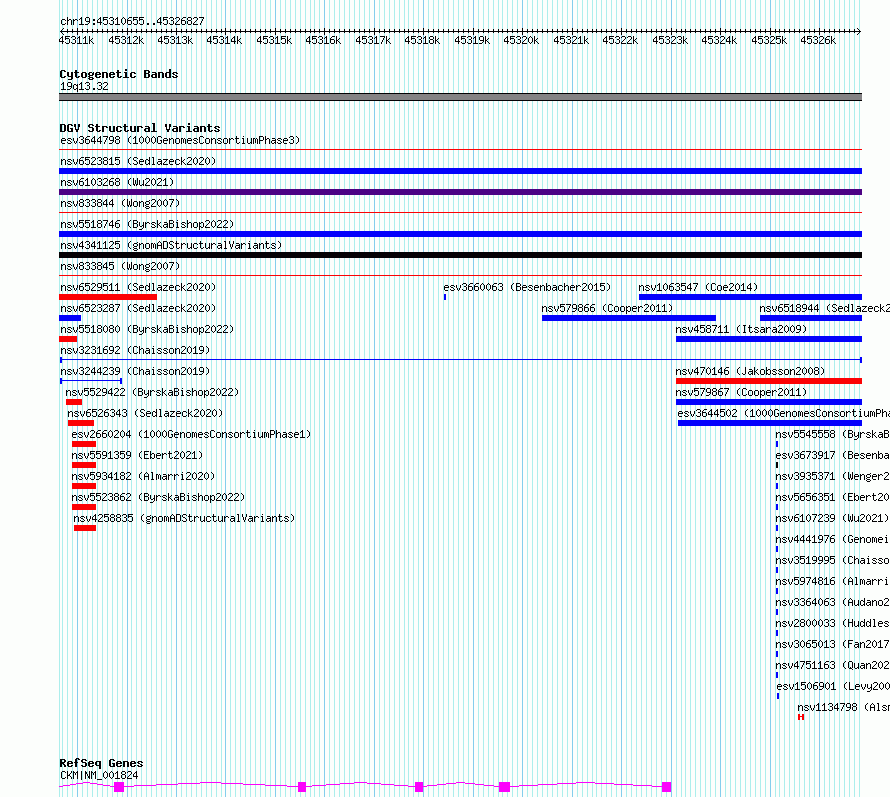Click the nsv3519995 Chaisson variant label
This screenshot has height=797, width=890.
[833, 560]
